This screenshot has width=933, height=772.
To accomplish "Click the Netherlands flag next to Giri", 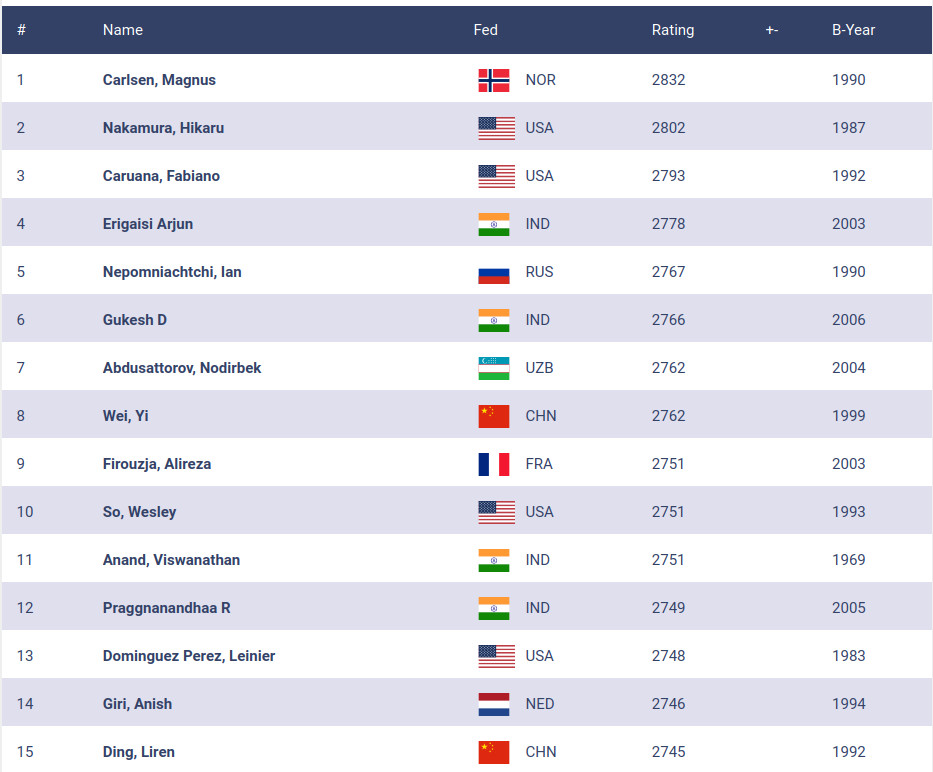I will [494, 704].
